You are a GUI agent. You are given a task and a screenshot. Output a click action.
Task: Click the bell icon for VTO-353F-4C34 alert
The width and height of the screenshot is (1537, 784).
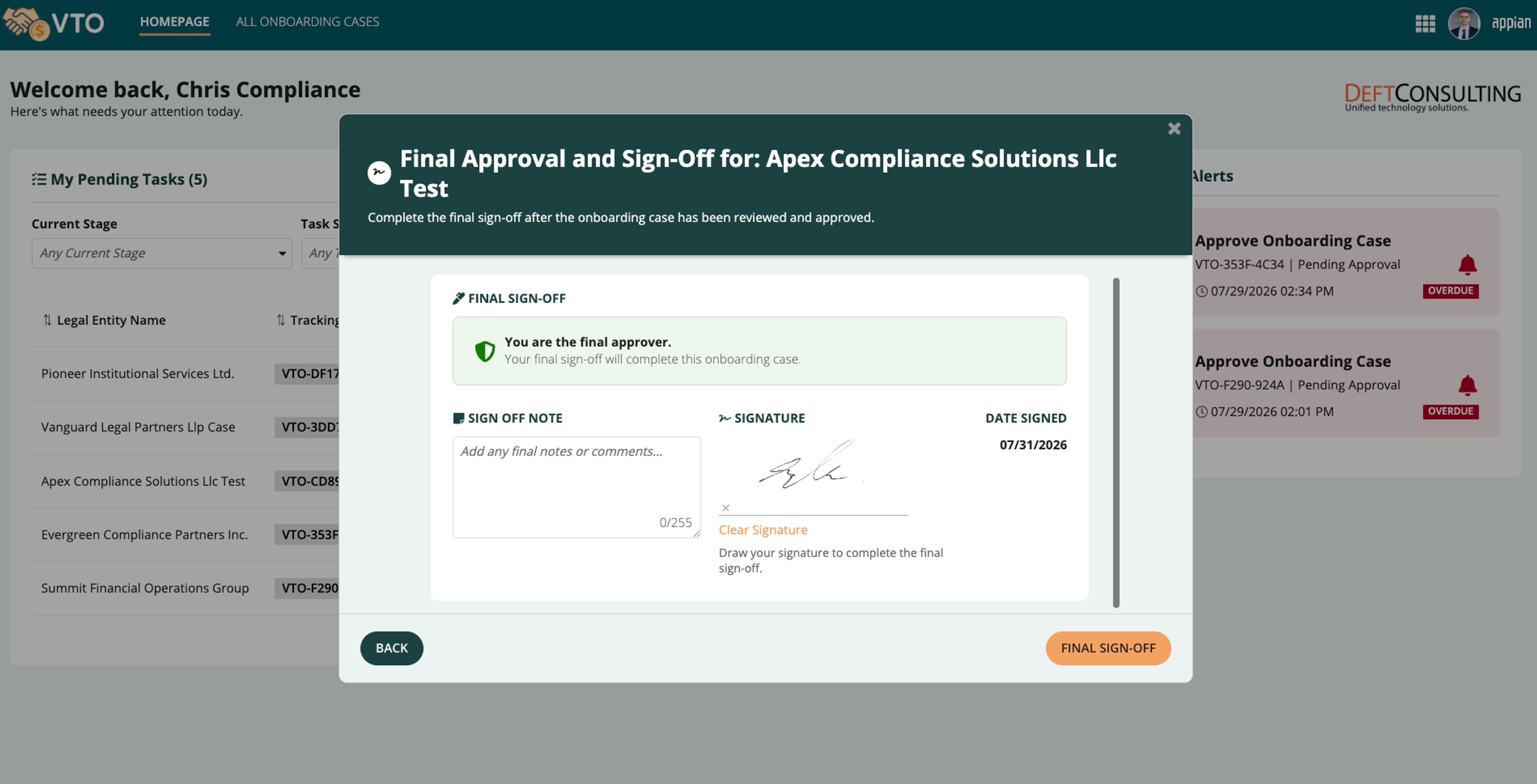(x=1467, y=264)
